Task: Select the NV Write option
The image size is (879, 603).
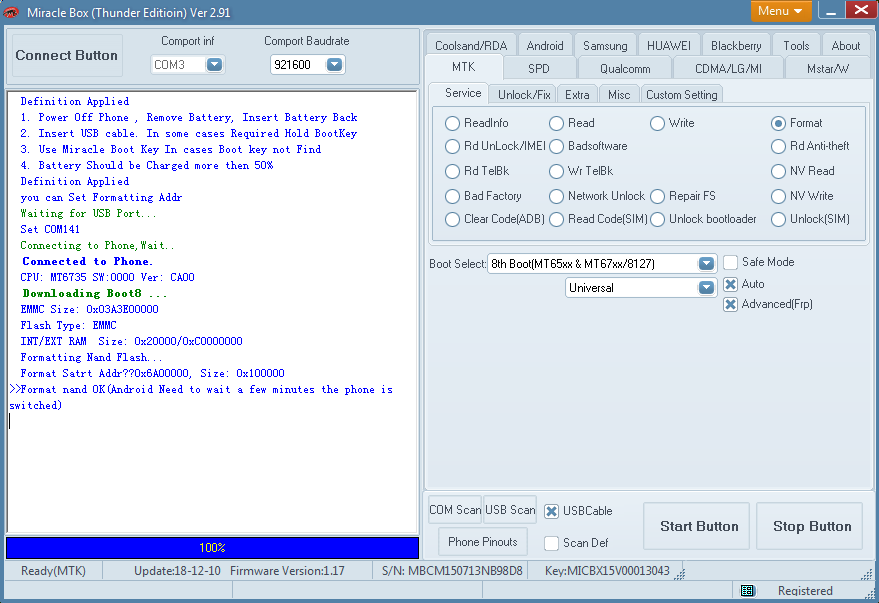Action: pyautogui.click(x=778, y=197)
